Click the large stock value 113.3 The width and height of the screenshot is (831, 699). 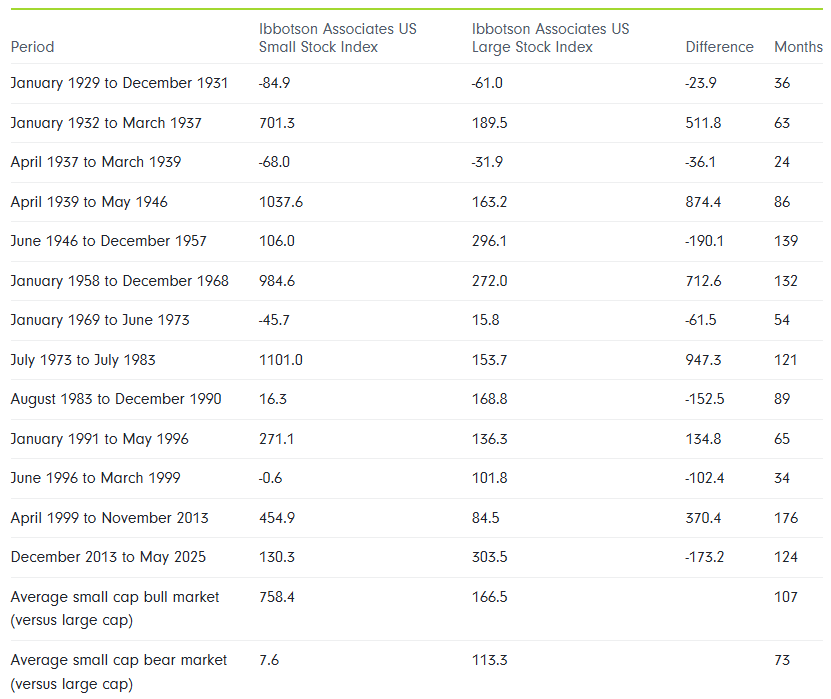(488, 660)
